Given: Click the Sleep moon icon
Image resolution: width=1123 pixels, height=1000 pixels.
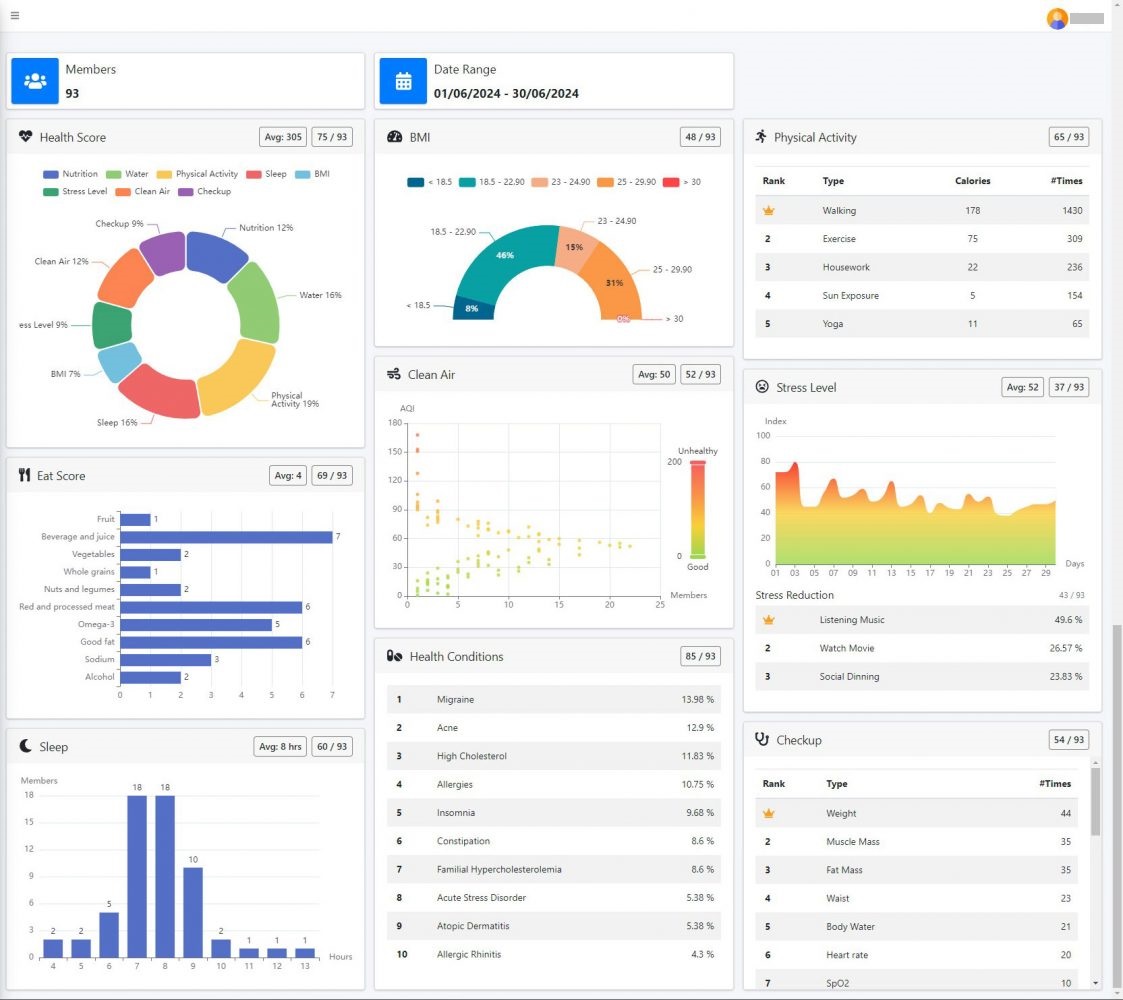Looking at the screenshot, I should click(x=26, y=746).
